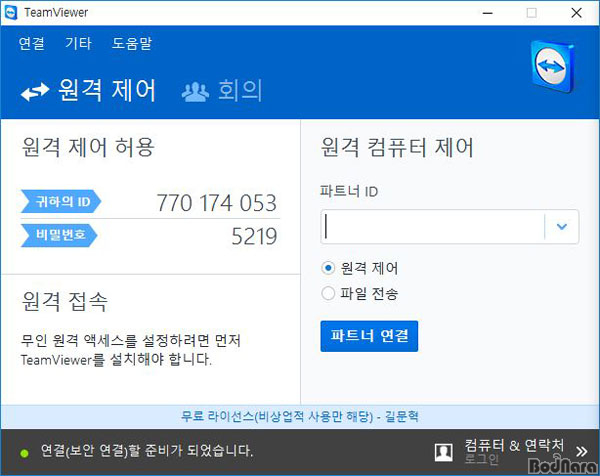The image size is (600, 476).
Task: Click the green connection status indicator
Action: (24, 453)
